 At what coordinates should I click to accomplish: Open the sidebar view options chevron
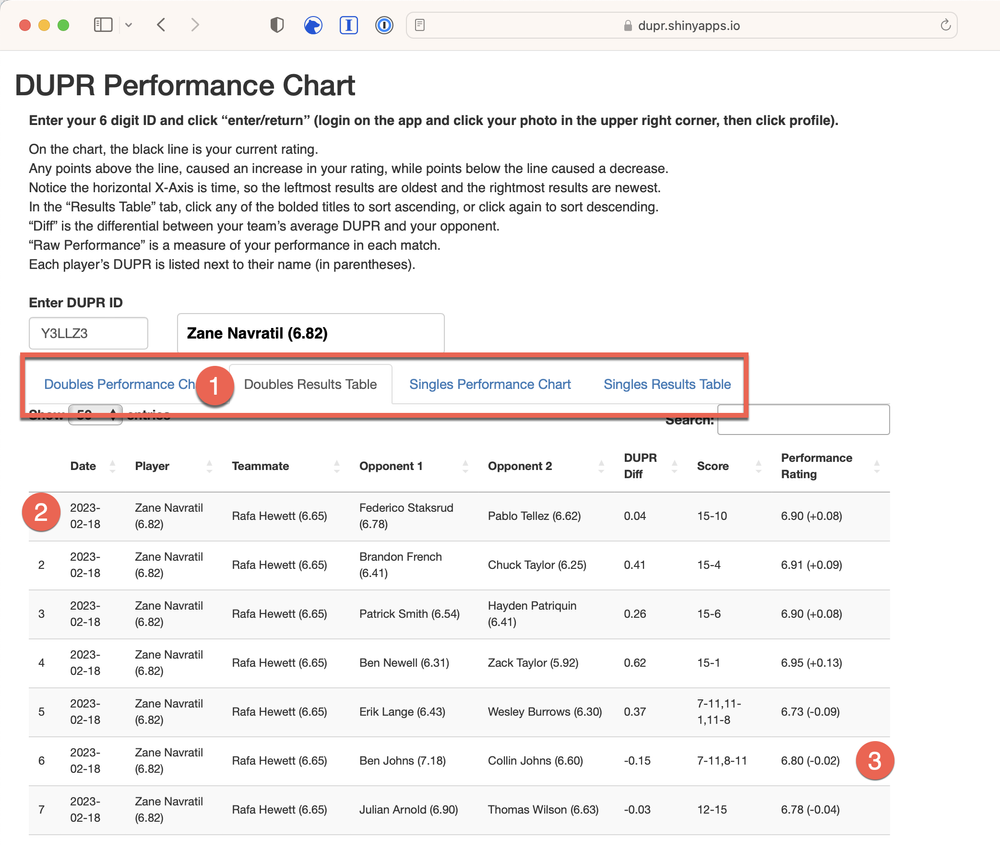(x=128, y=24)
